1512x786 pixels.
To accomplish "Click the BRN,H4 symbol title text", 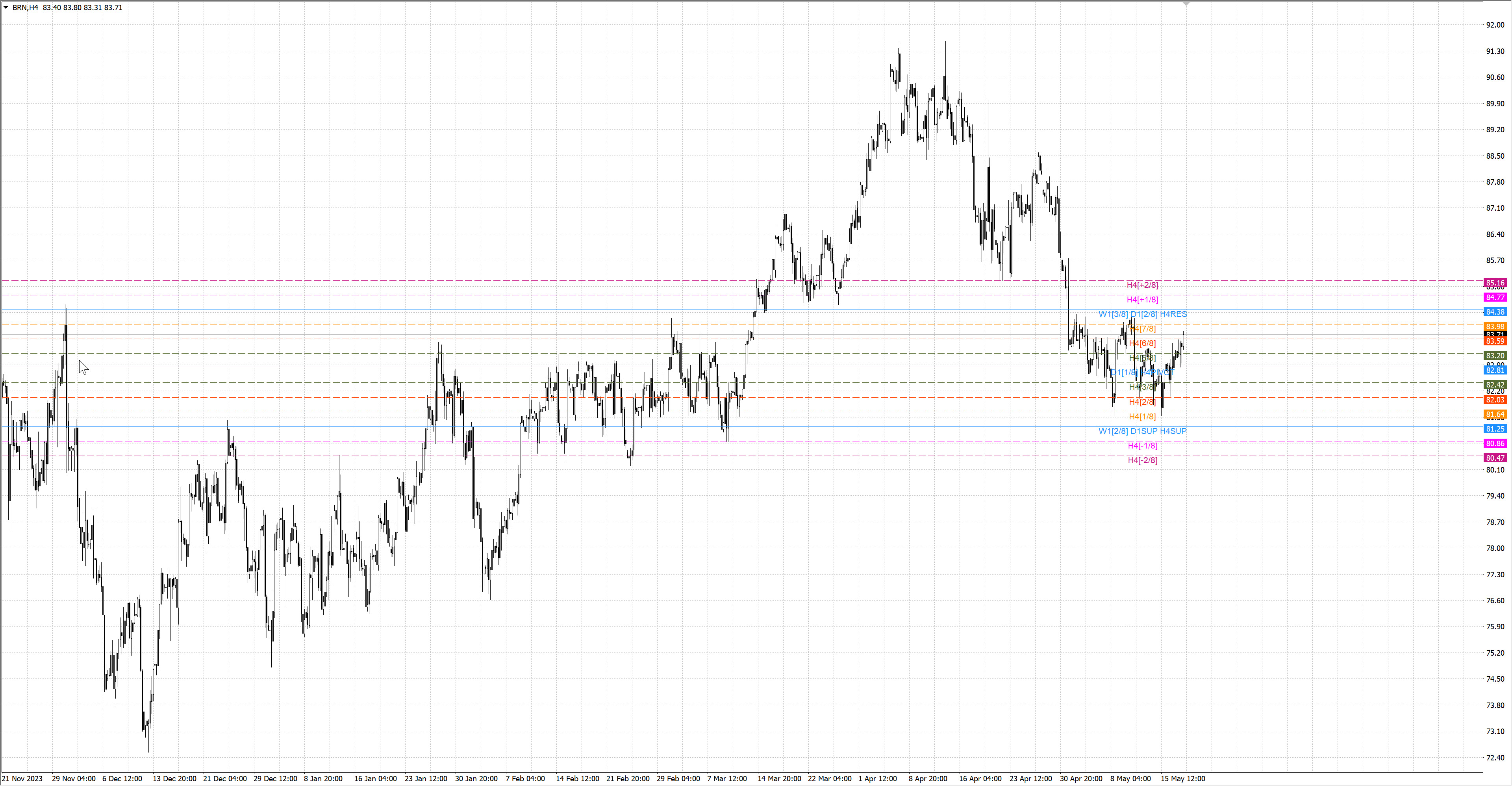I will tap(25, 7).
